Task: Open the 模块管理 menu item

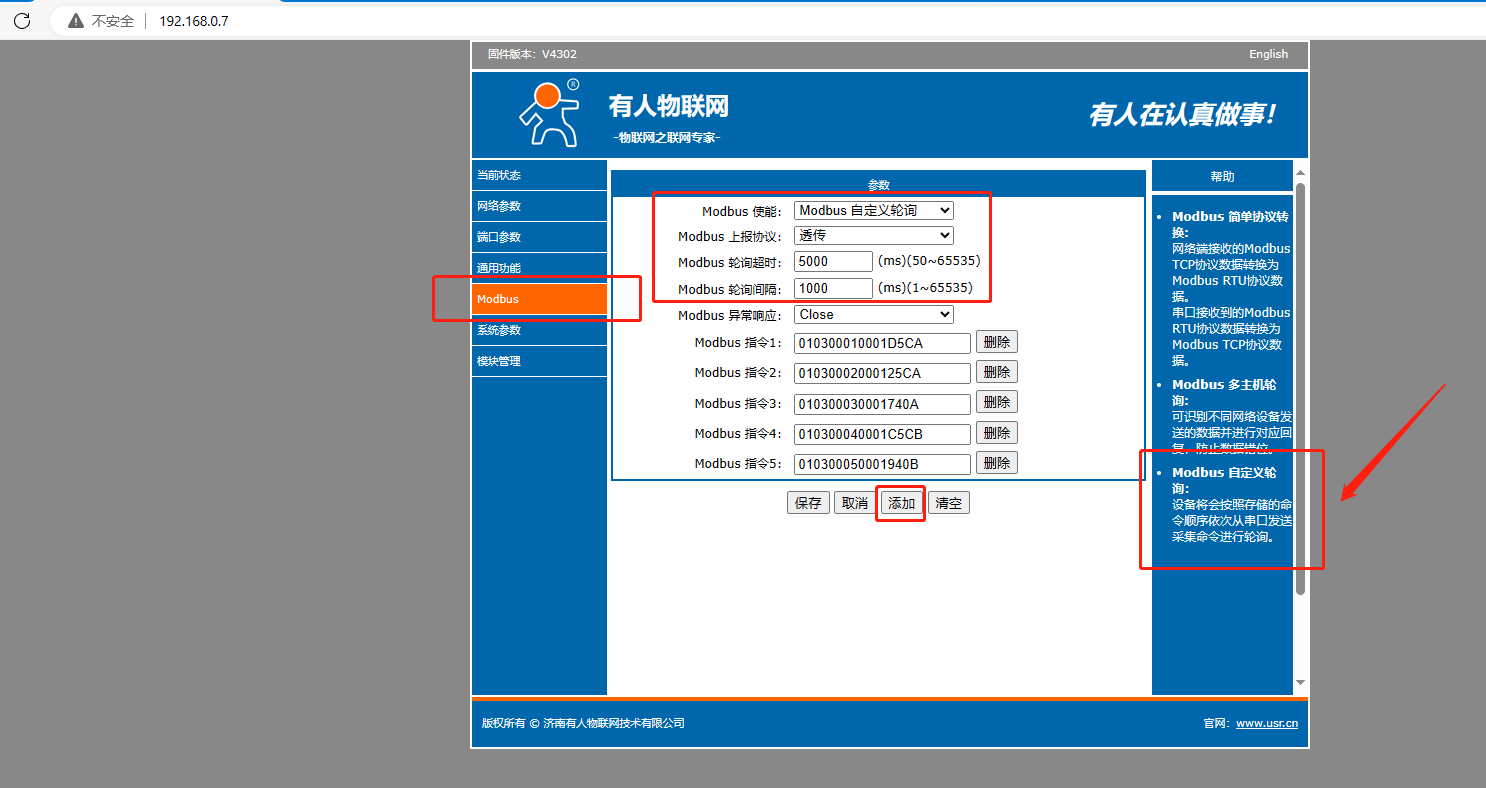Action: [539, 361]
